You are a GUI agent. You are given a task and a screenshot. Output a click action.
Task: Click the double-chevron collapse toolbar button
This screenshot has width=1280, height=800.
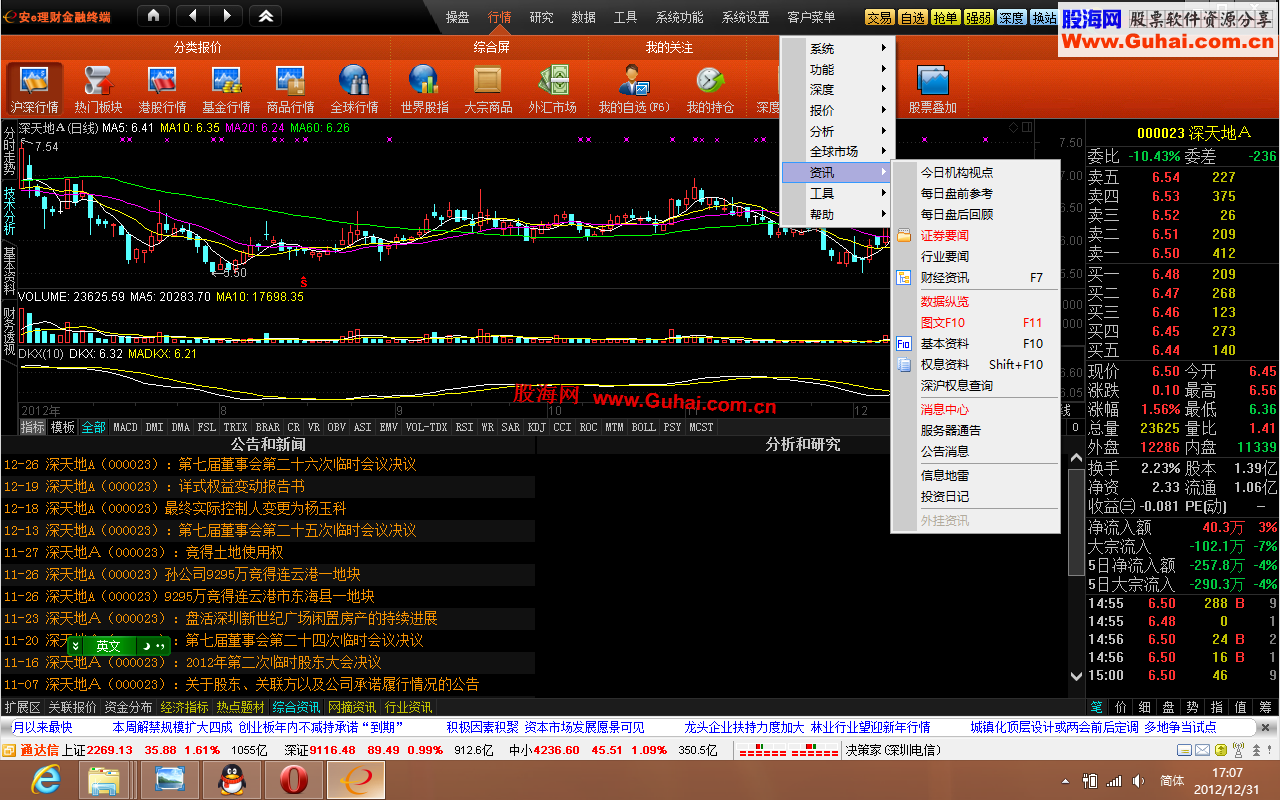point(264,16)
